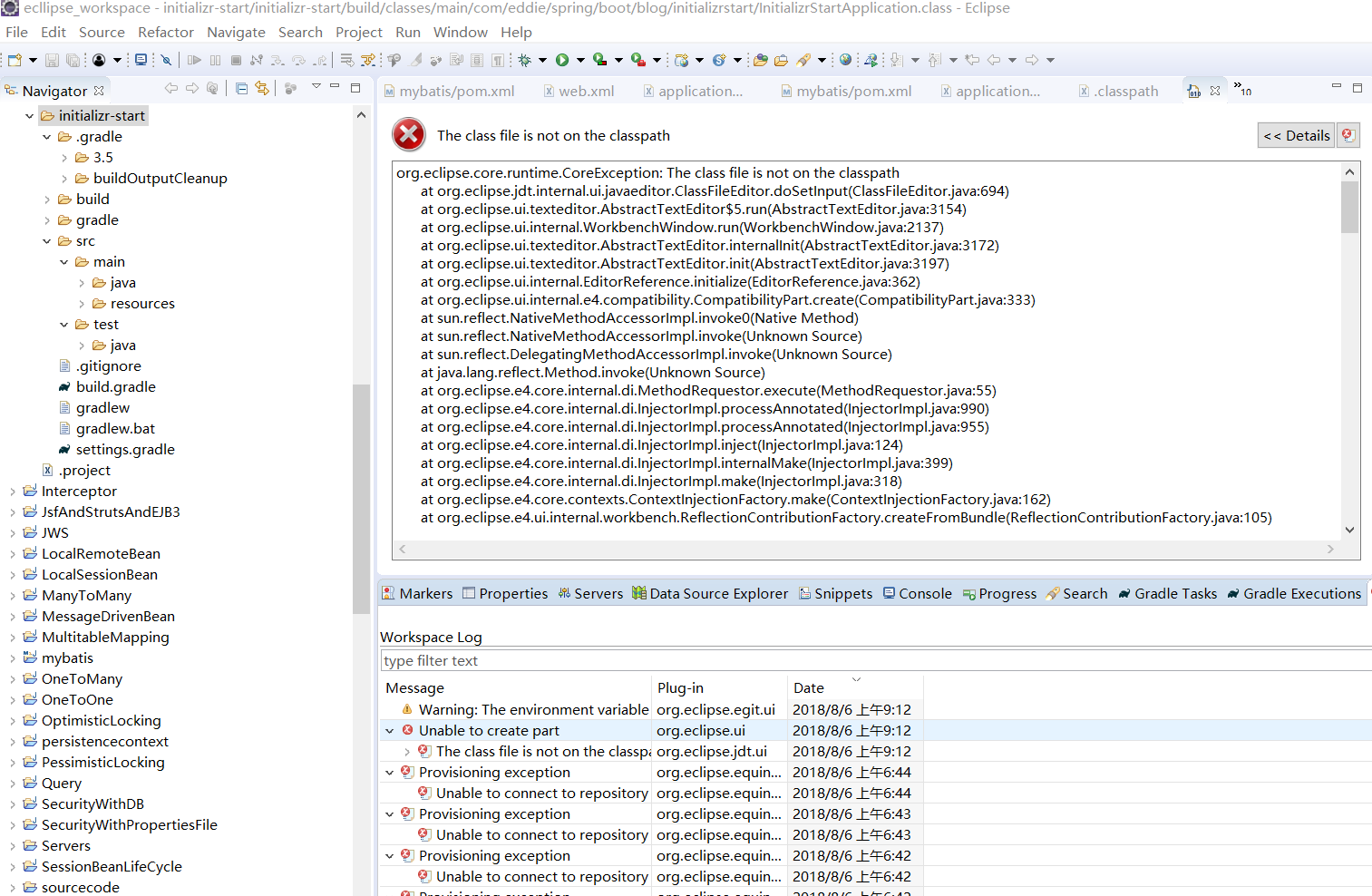
Task: Show hidden editor tabs list
Action: point(1242,89)
